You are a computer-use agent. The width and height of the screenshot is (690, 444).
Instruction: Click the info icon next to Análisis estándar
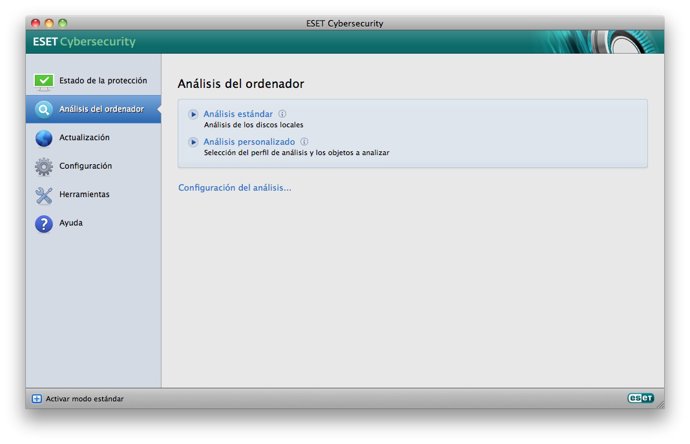point(282,114)
